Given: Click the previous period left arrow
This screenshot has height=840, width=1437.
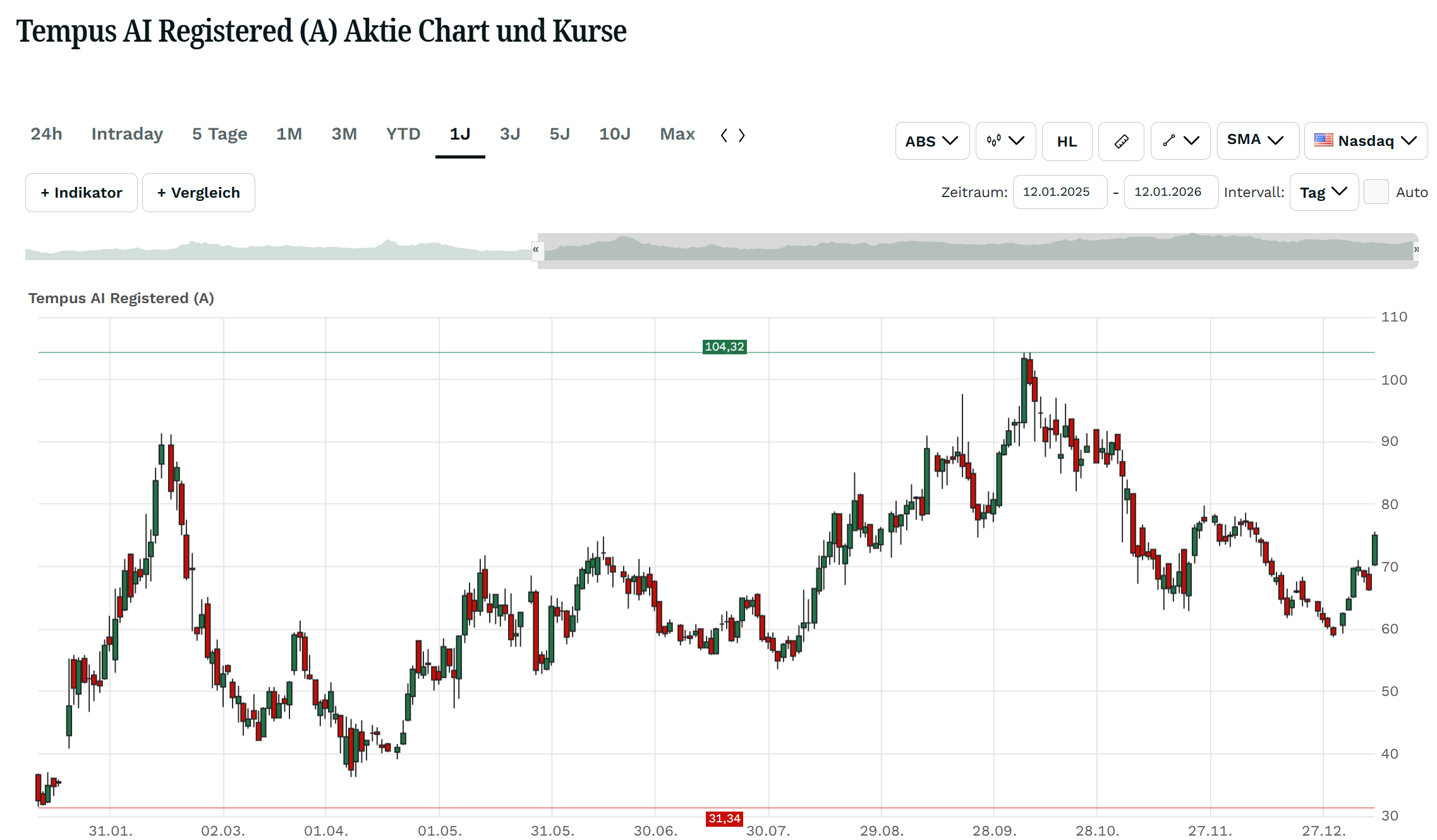Looking at the screenshot, I should point(724,135).
